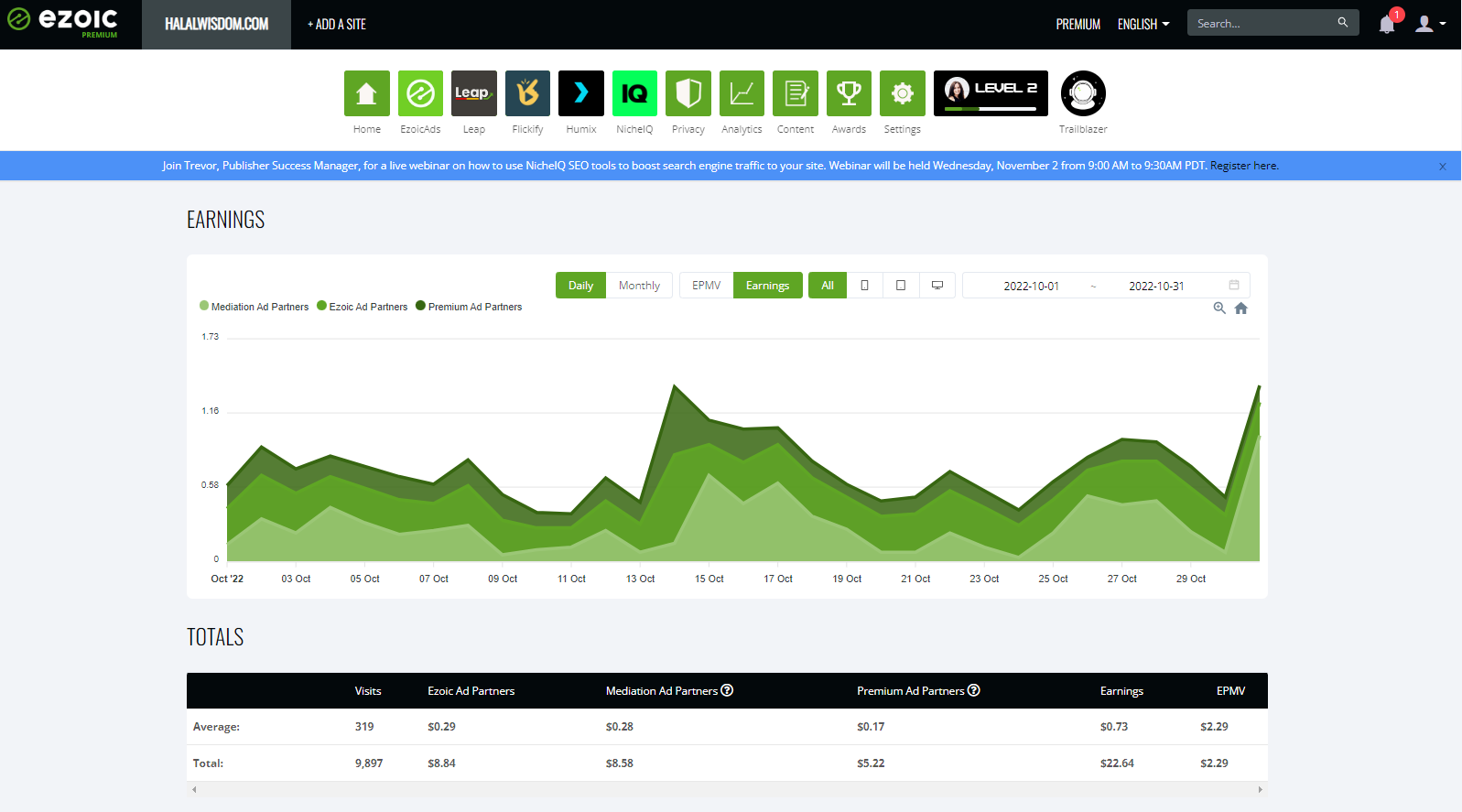The height and width of the screenshot is (812, 1462).
Task: Toggle Ezoic Ad Partners legend series
Action: (x=363, y=307)
